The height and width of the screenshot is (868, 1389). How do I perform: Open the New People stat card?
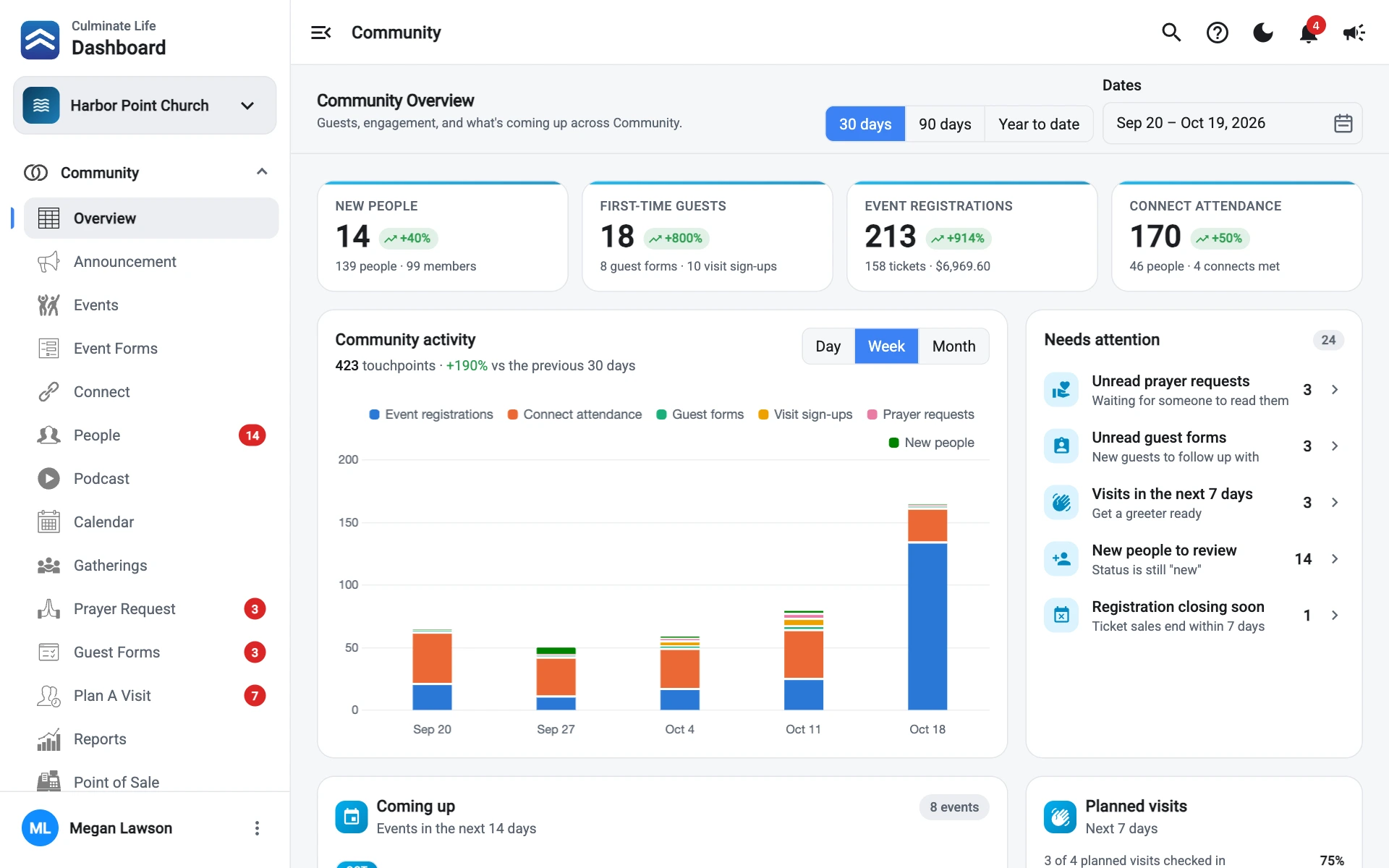[x=443, y=237]
